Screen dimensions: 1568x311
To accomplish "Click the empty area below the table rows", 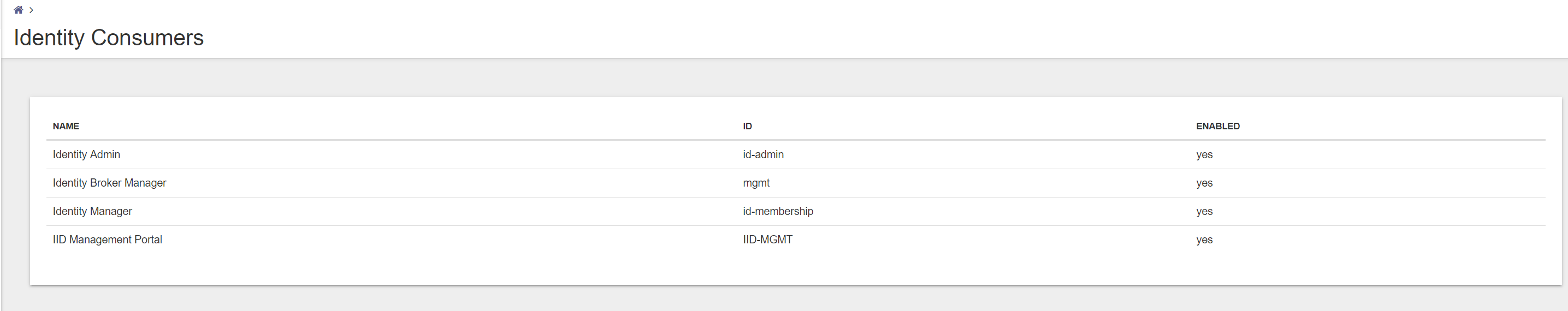I will 796,268.
